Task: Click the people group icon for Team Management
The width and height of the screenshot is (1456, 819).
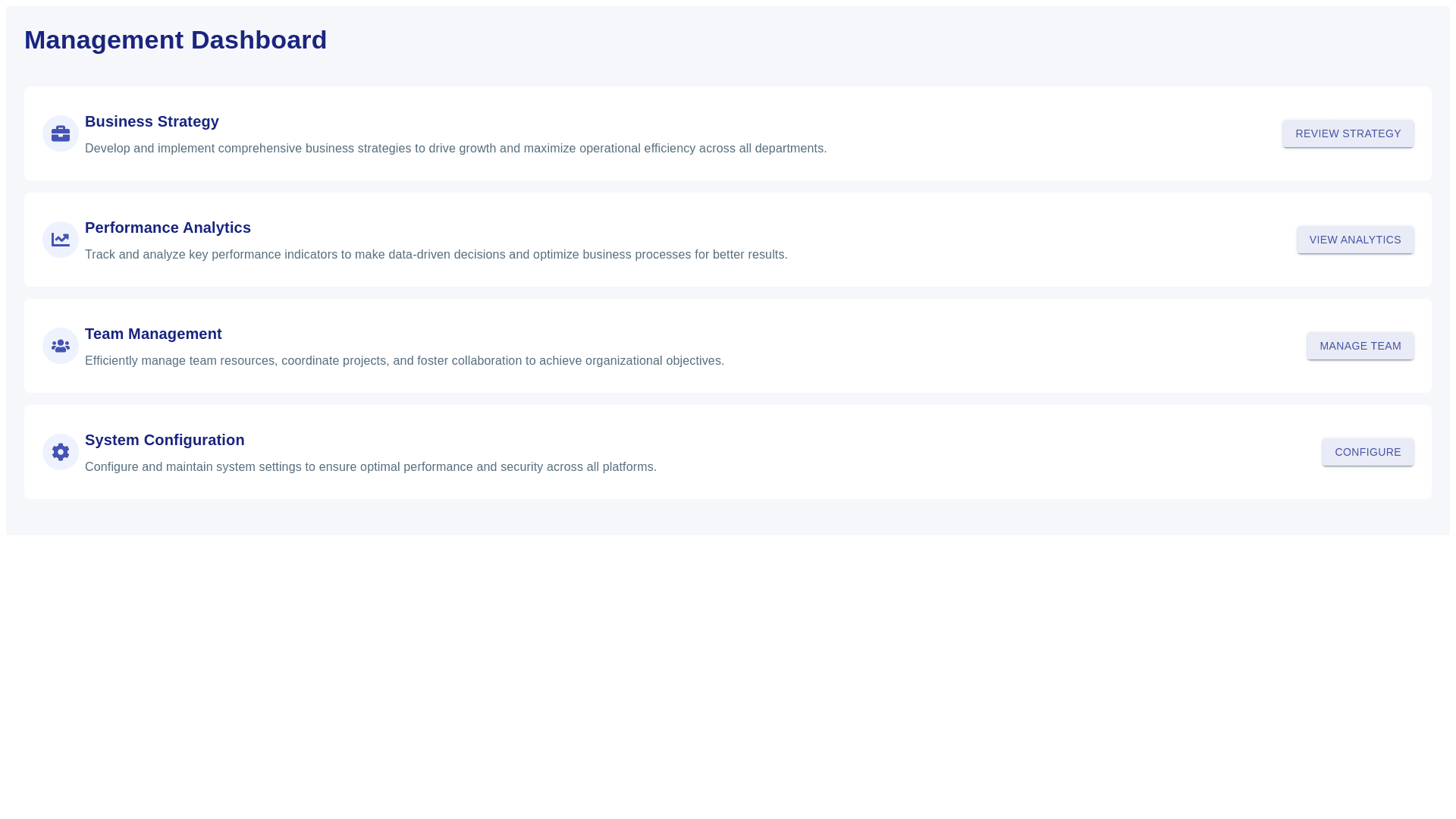Action: pos(61,346)
